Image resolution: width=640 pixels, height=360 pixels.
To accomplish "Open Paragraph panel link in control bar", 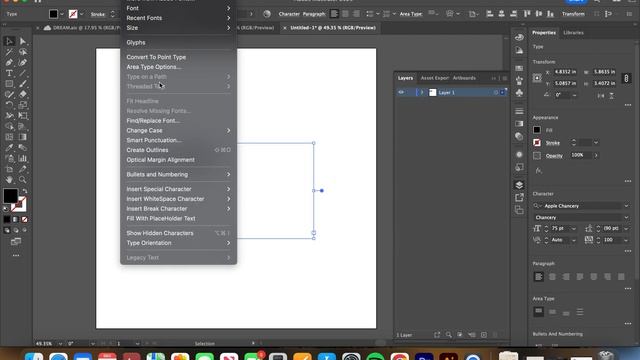I will 314,14.
